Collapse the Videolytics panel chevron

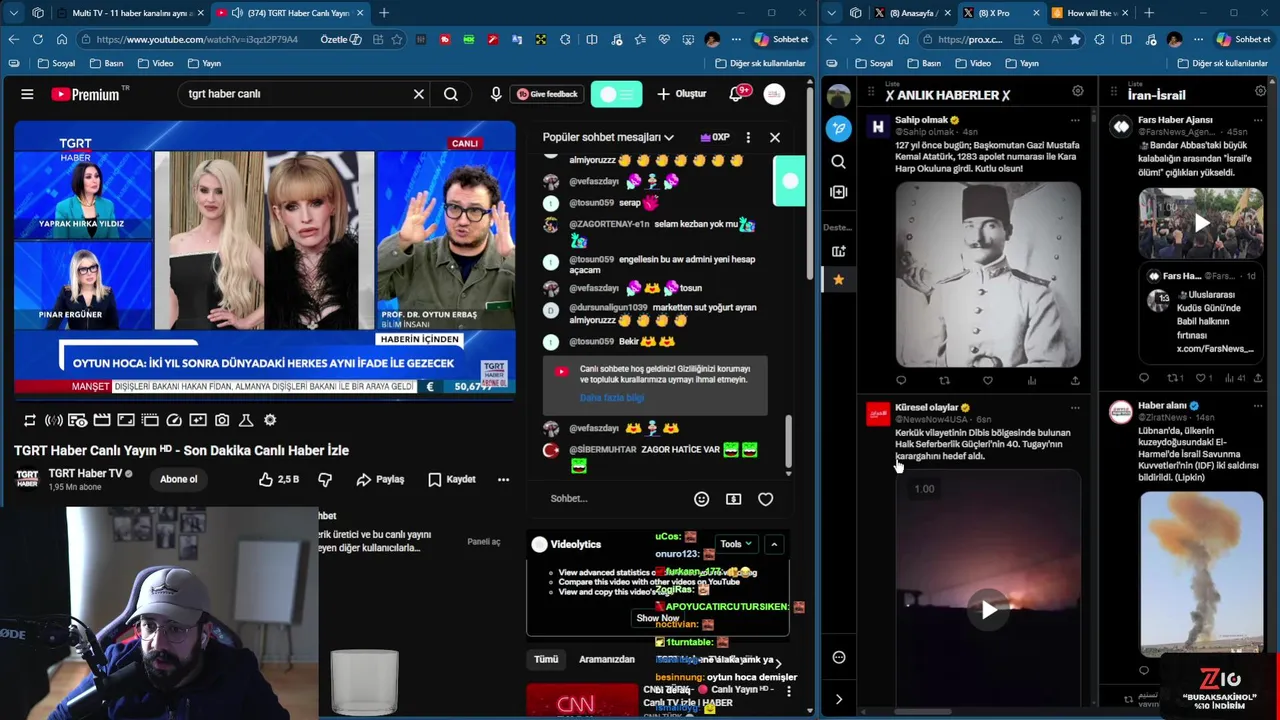(774, 544)
